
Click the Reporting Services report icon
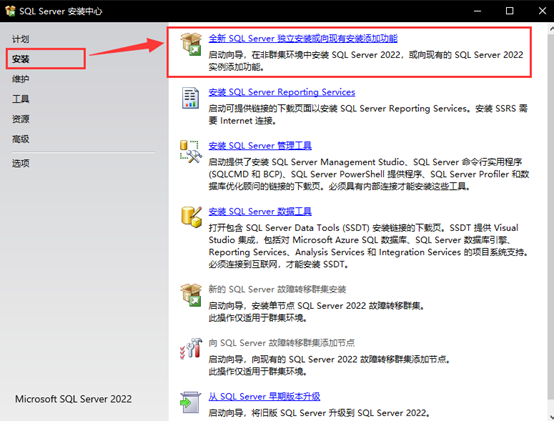(x=190, y=98)
